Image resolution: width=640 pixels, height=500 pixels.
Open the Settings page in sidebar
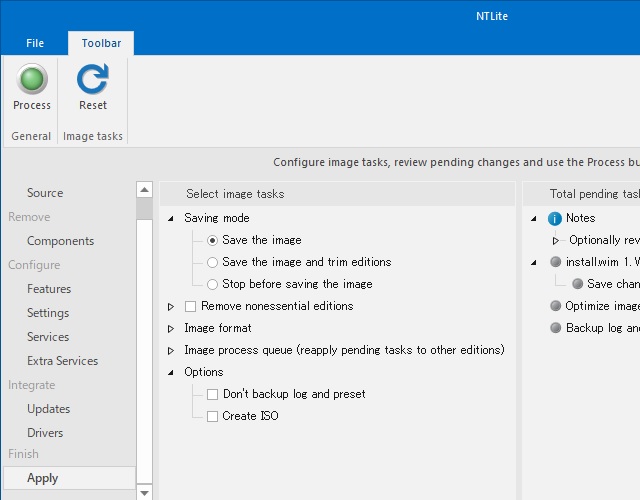point(48,313)
